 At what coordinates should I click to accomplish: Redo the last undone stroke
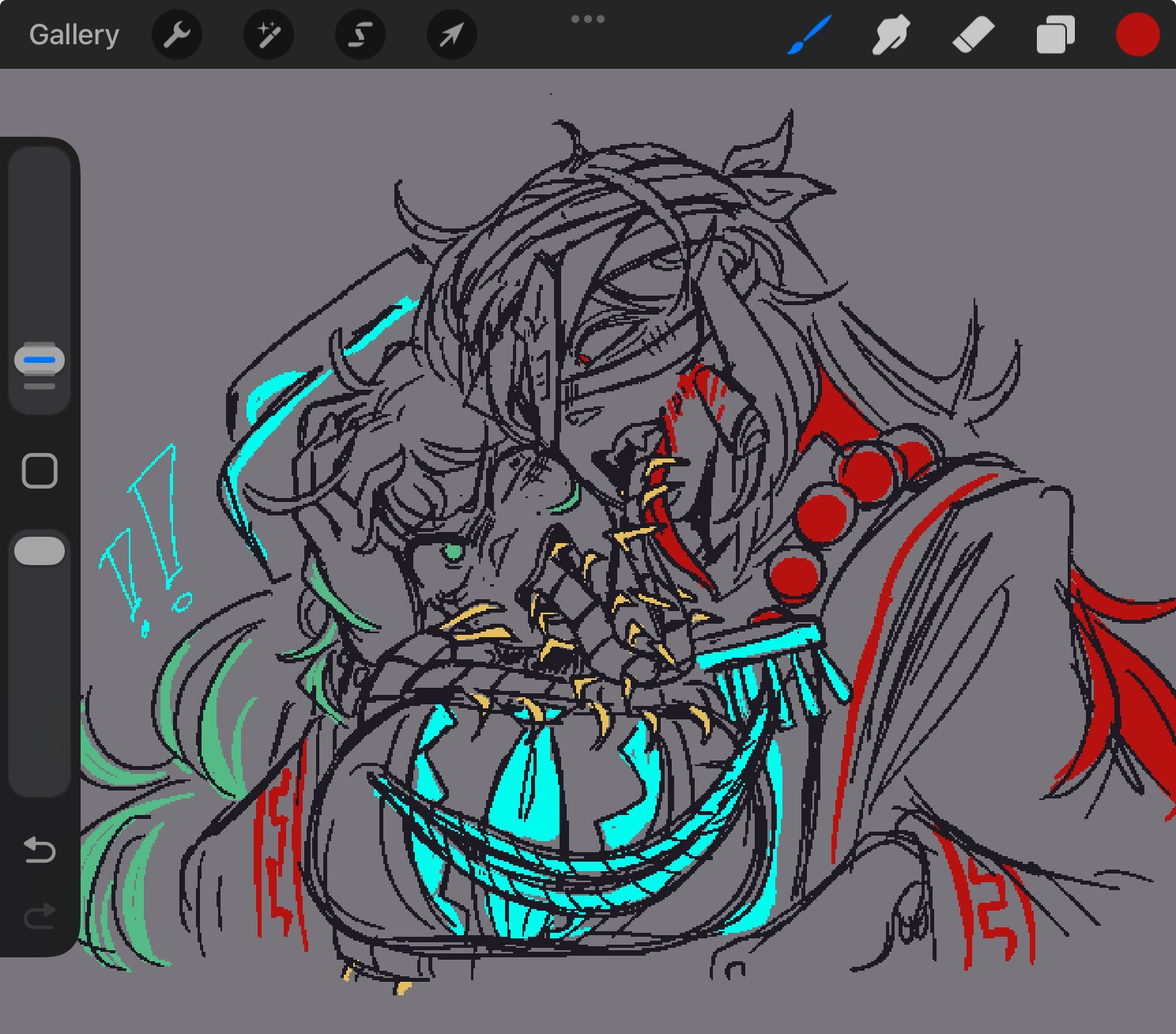point(40,916)
